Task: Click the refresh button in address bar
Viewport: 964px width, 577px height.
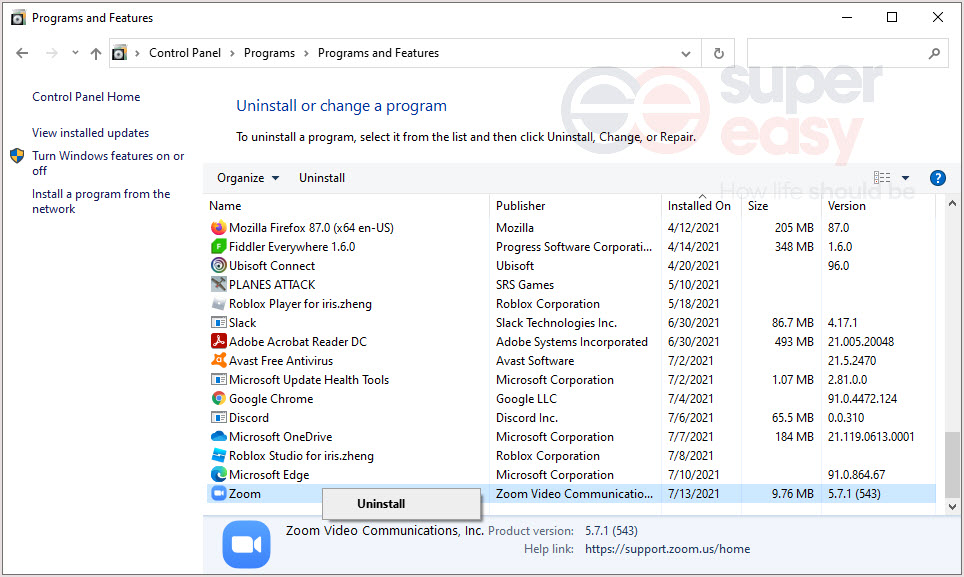Action: click(718, 53)
